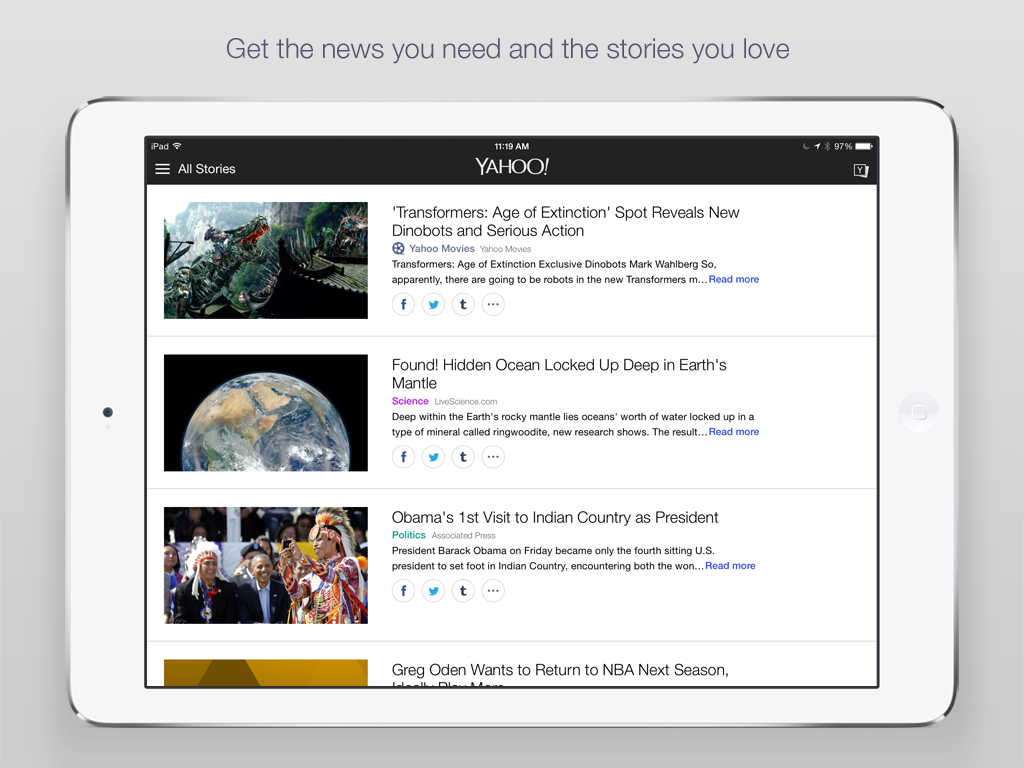Tap the Yahoo Movies film reel icon

(398, 249)
